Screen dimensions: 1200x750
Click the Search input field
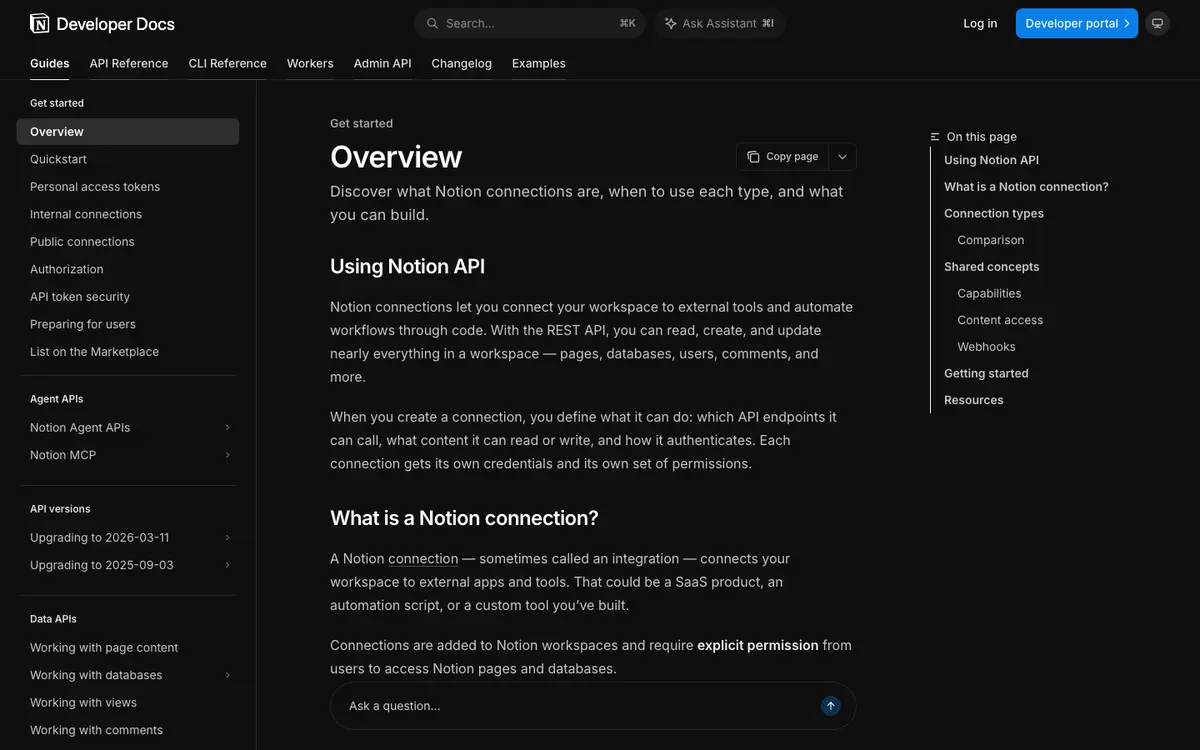click(530, 23)
